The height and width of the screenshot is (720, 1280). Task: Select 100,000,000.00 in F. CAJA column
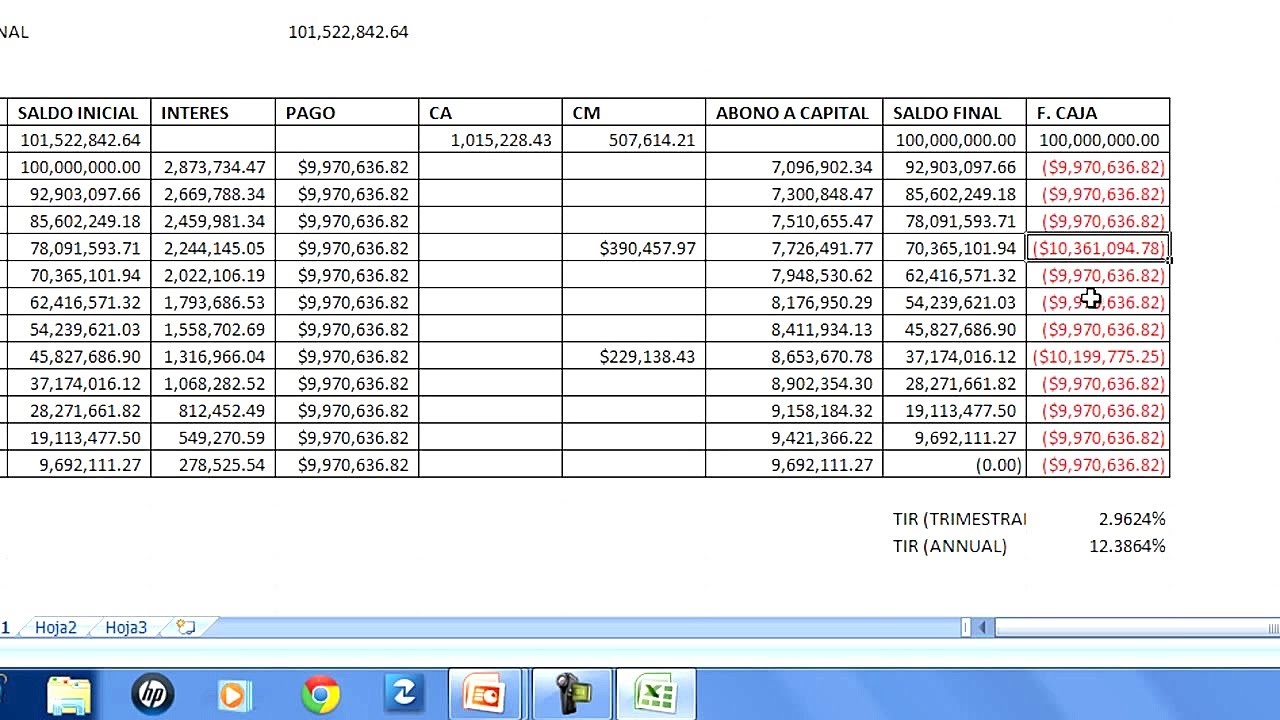[x=1098, y=140]
